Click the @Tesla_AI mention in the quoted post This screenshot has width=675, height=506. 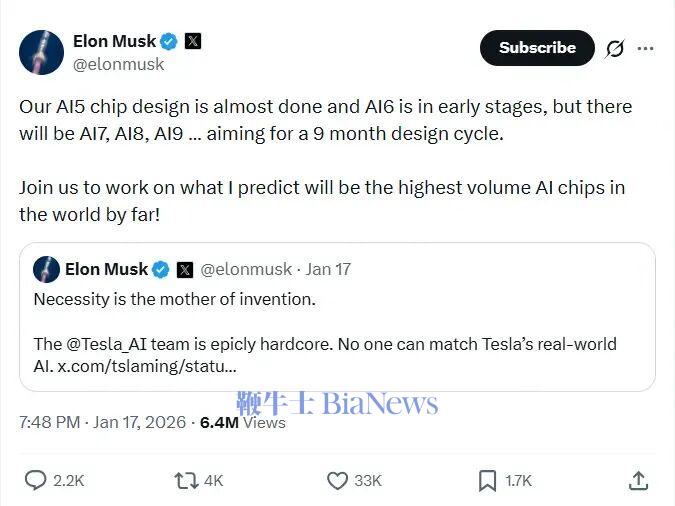tap(107, 344)
